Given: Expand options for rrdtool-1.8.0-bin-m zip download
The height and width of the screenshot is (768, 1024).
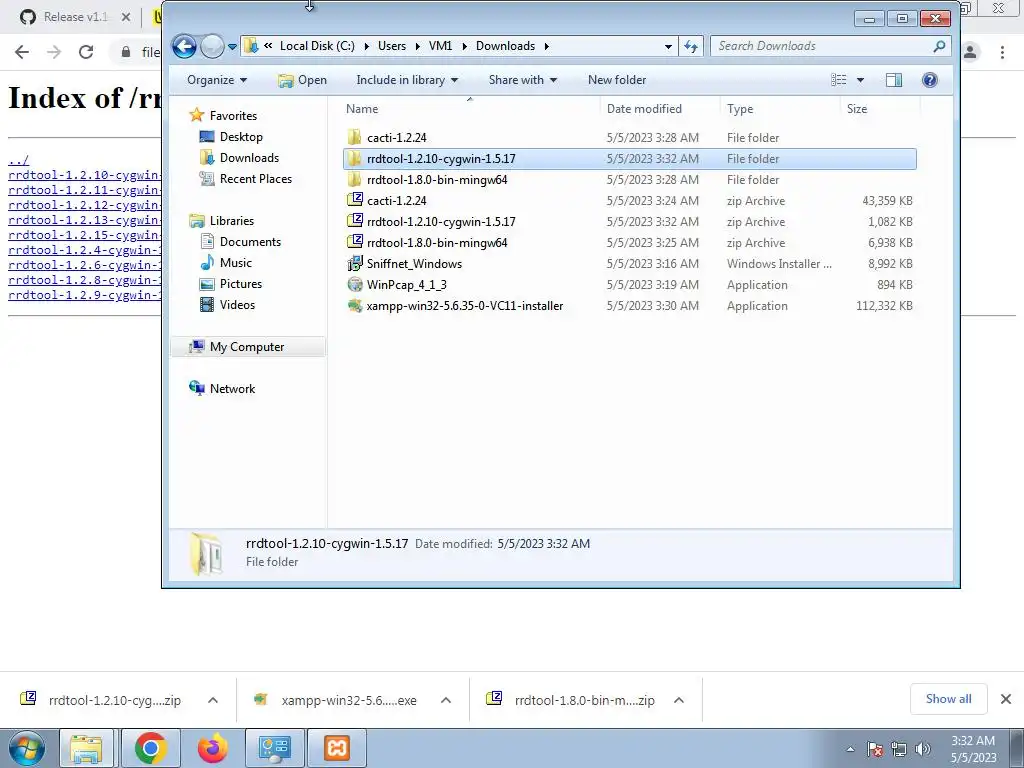Looking at the screenshot, I should tap(679, 700).
